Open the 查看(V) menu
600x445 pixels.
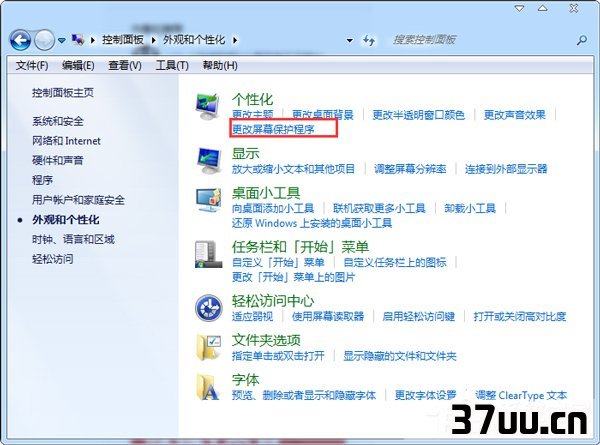125,65
